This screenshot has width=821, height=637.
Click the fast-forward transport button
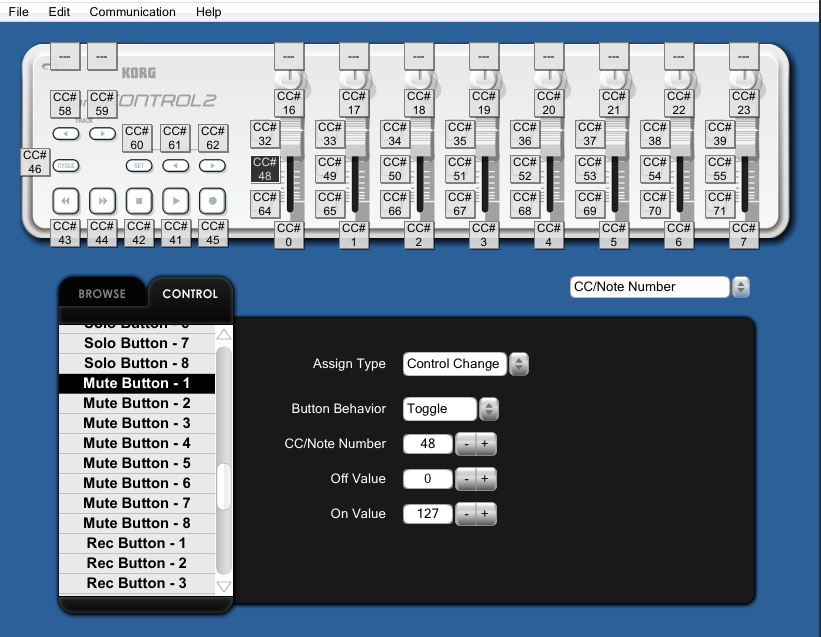[103, 200]
